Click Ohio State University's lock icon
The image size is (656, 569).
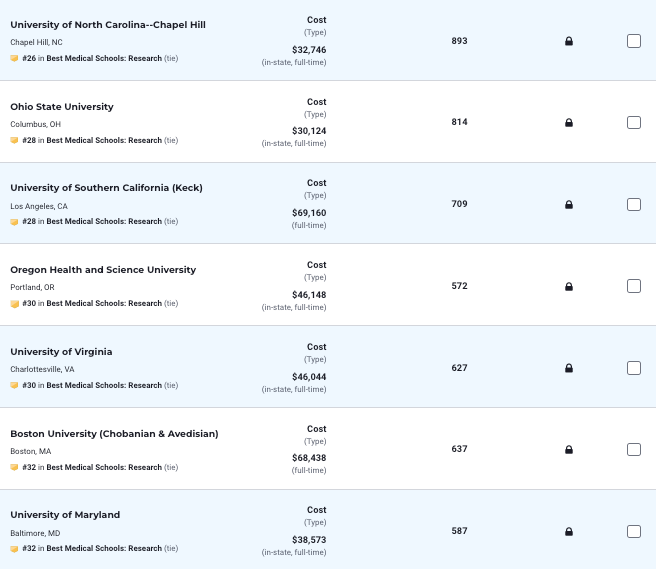pos(569,123)
